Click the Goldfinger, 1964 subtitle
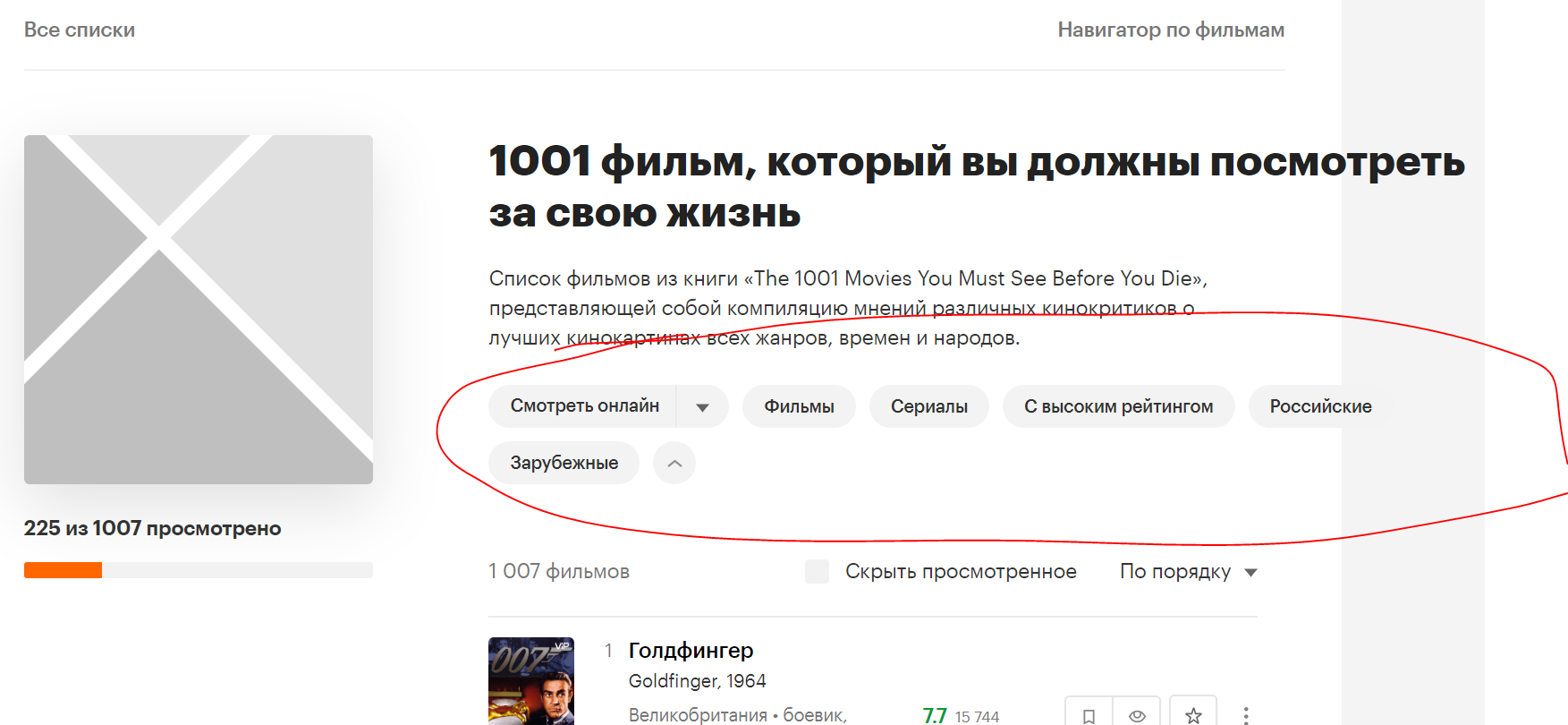The width and height of the screenshot is (1568, 725). (x=697, y=681)
